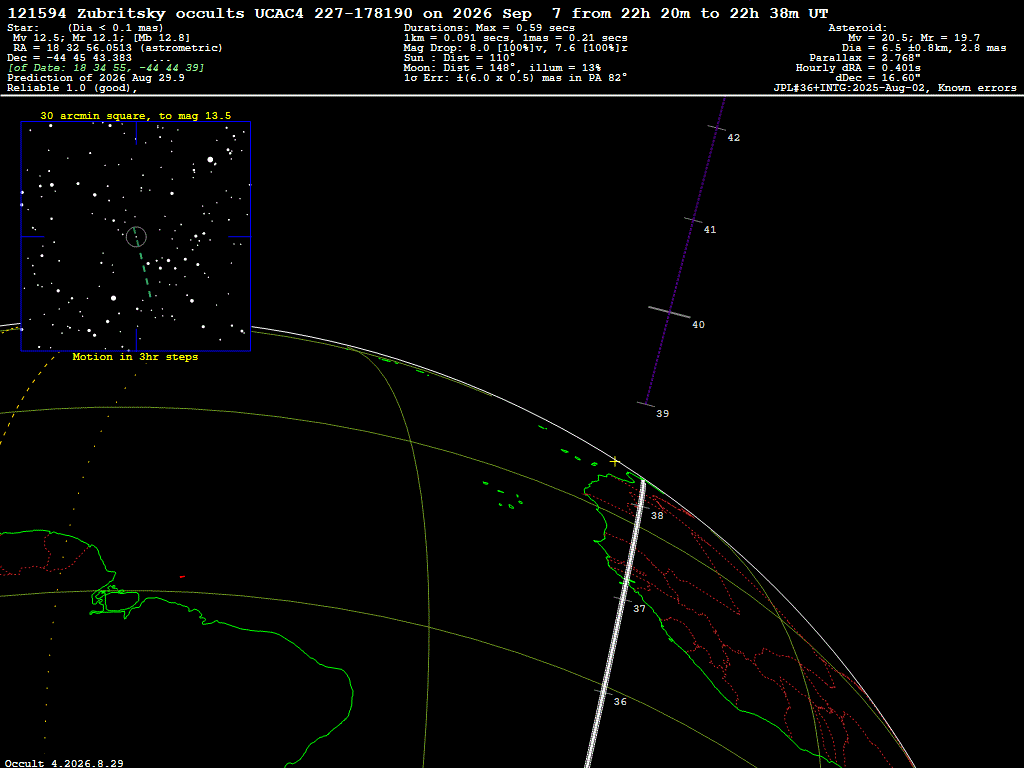
Task: Click the 'Mag Drop' information line
Action: click(x=516, y=48)
